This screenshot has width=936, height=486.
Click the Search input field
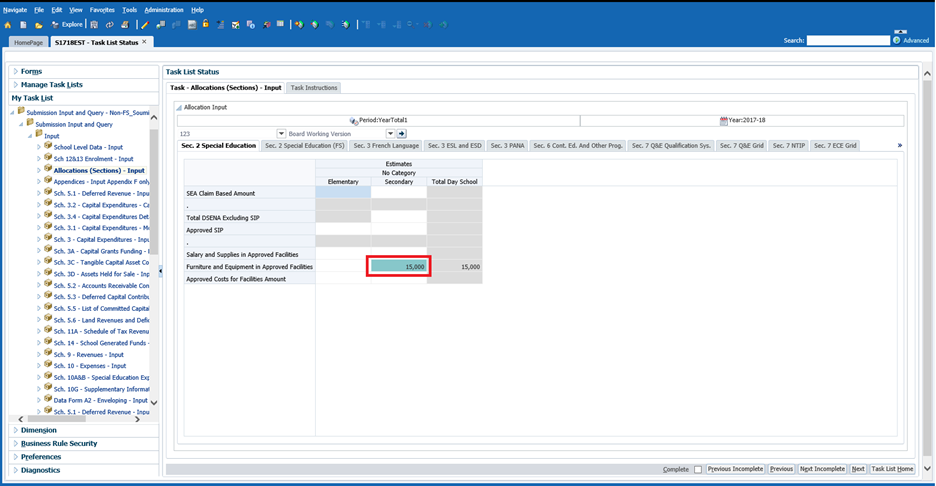point(848,41)
